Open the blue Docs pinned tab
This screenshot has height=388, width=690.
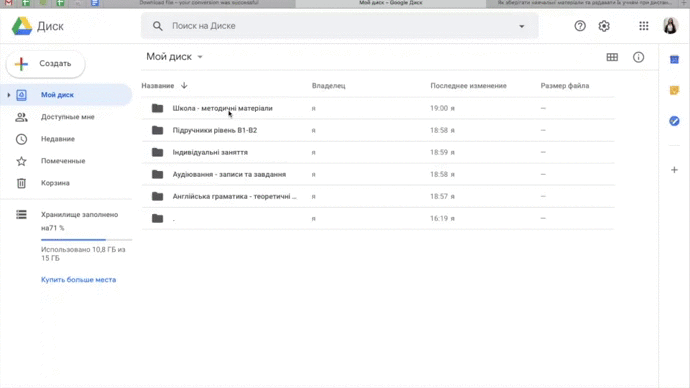pyautogui.click(x=95, y=3)
